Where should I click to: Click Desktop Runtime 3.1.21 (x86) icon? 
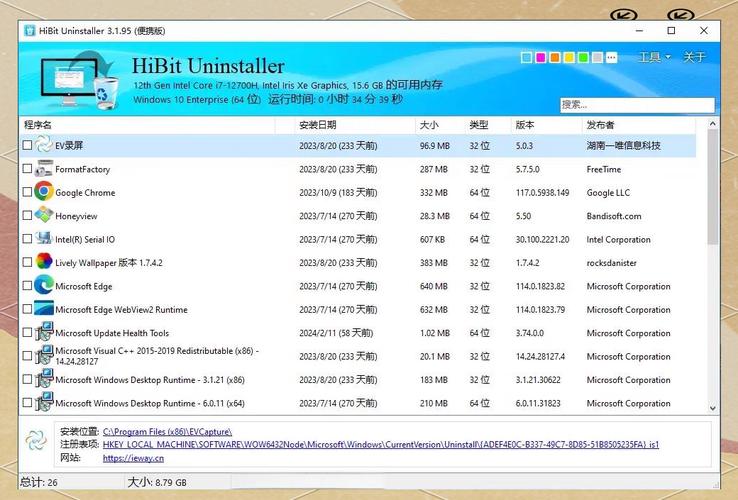44,379
